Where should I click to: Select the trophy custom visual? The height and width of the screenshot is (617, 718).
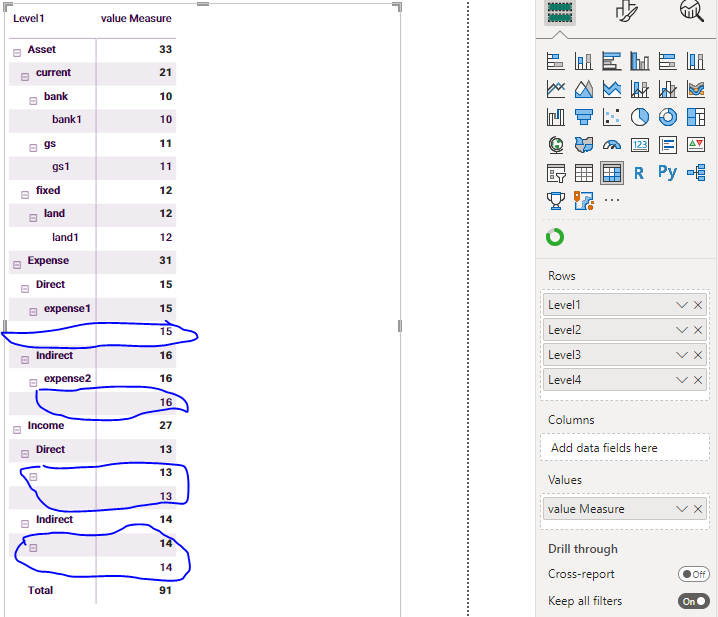click(x=555, y=201)
